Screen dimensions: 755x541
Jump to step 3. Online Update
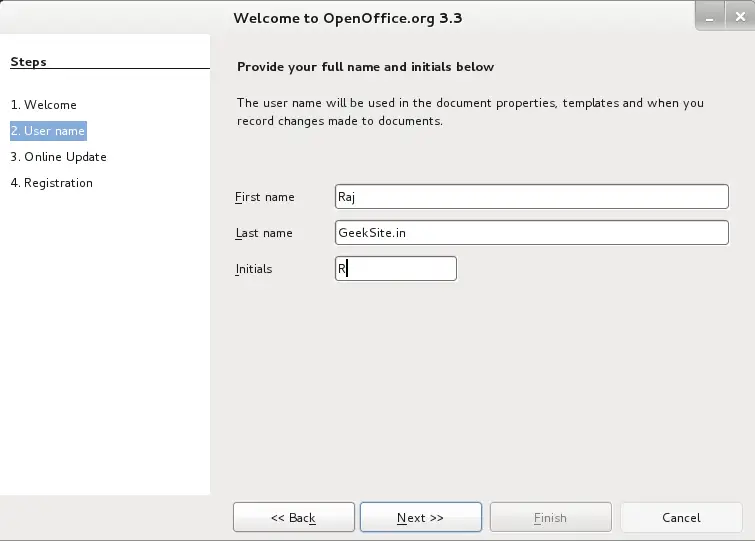[59, 157]
